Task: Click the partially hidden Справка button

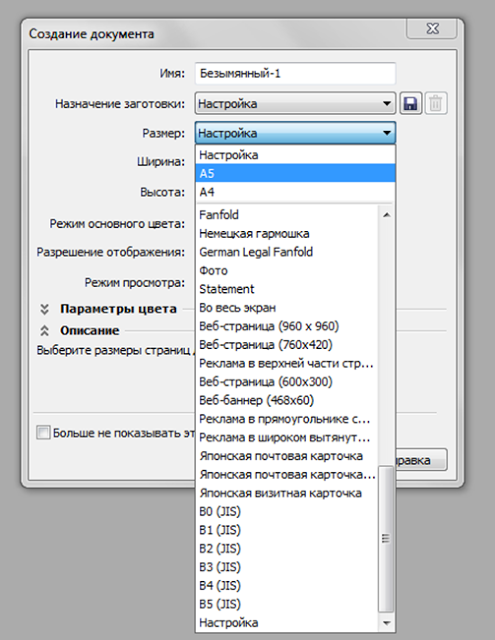Action: coord(422,460)
